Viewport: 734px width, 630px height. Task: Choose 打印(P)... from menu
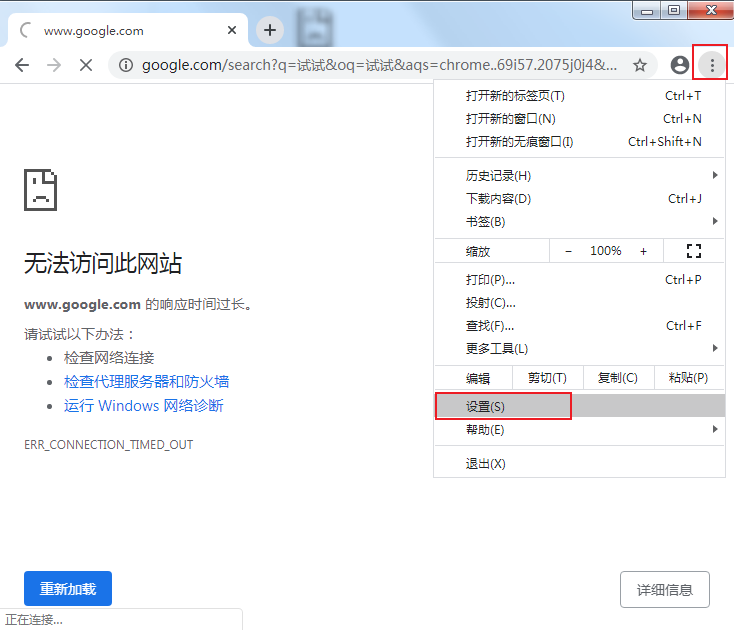580,280
